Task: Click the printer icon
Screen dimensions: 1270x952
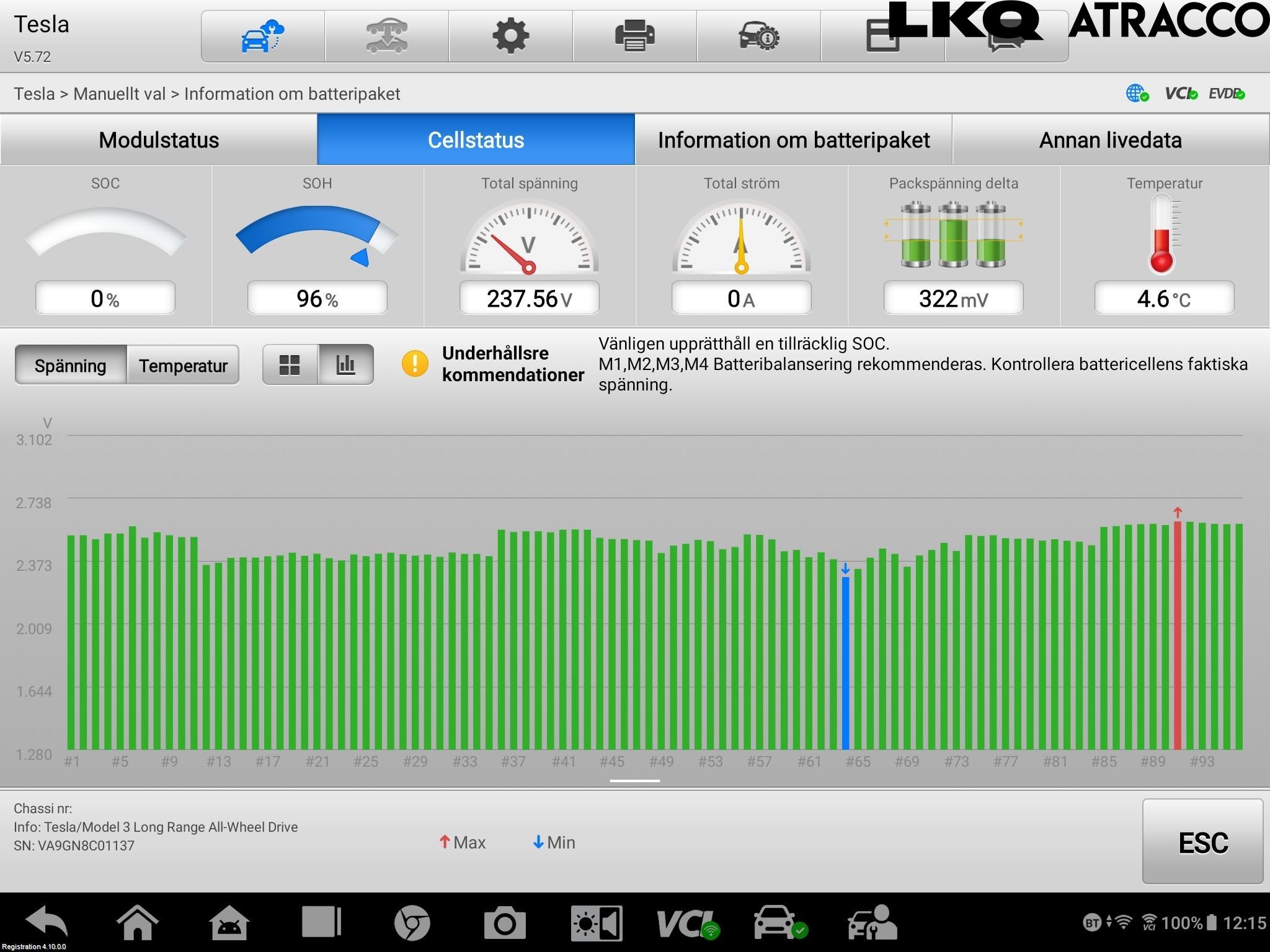Action: [634, 36]
